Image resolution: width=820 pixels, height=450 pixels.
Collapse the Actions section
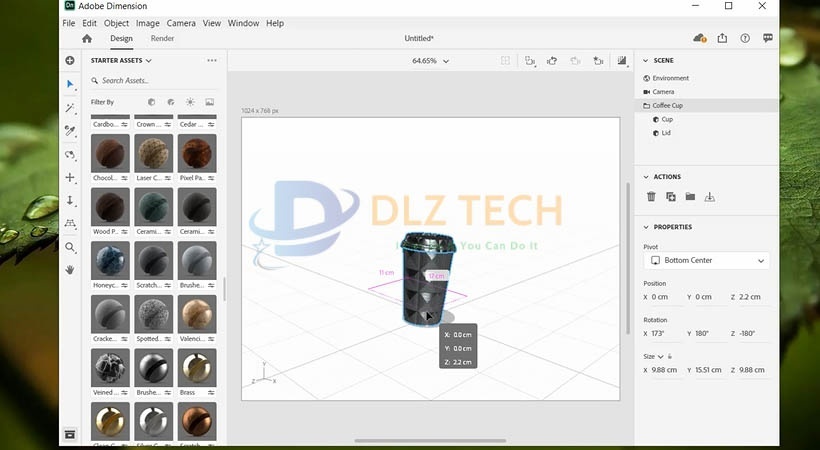tap(646, 177)
